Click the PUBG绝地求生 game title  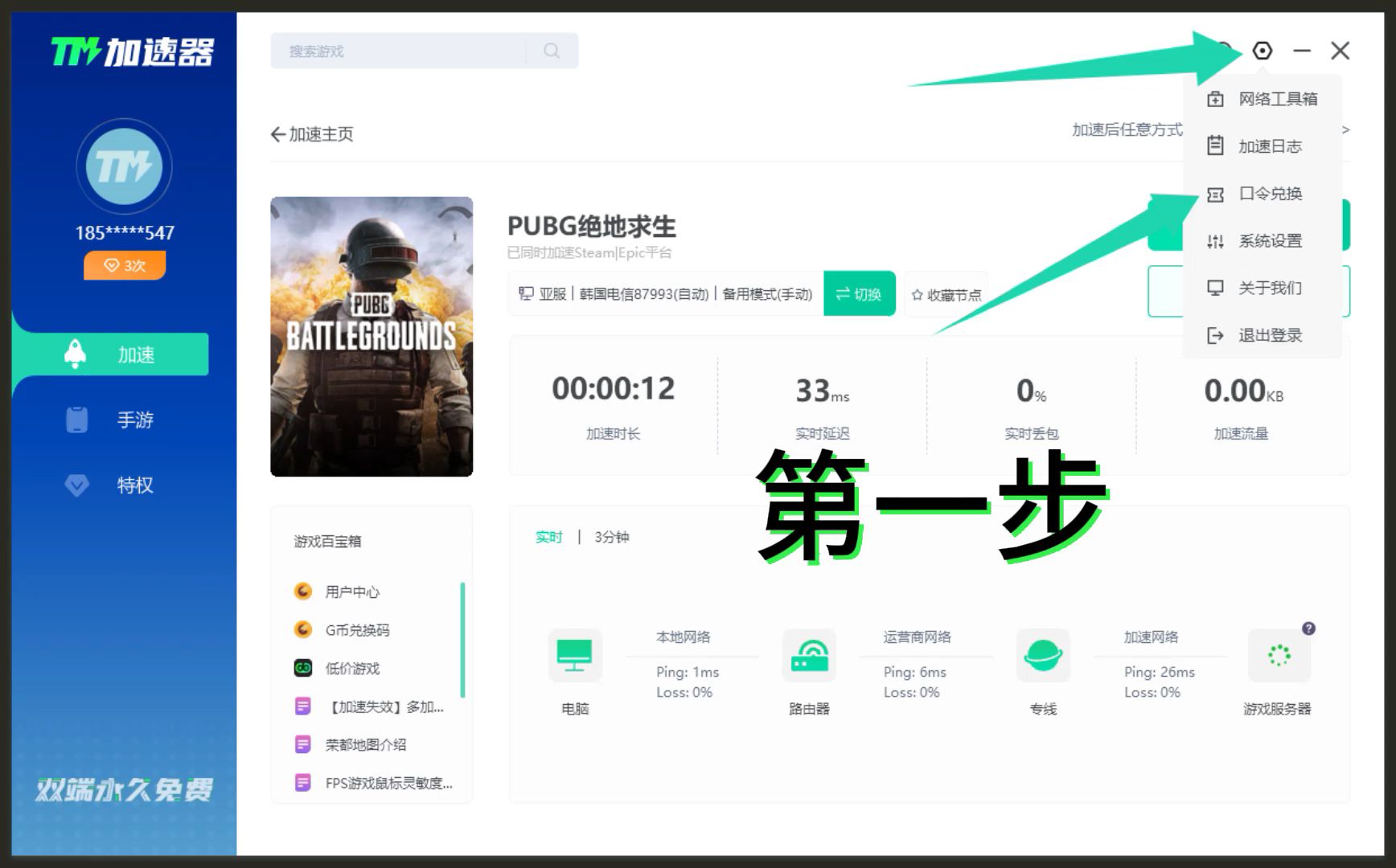pos(592,227)
